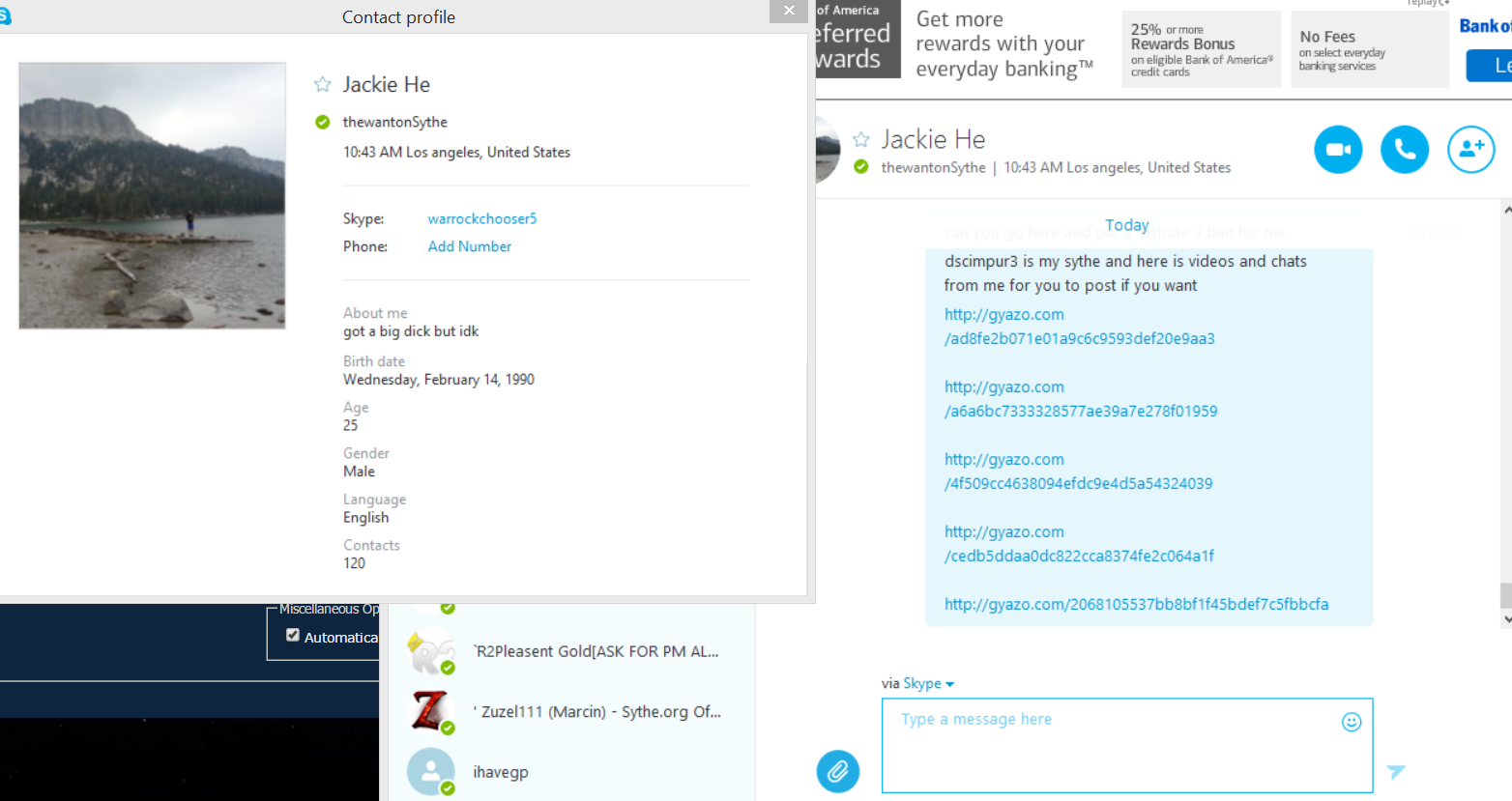1512x801 pixels.
Task: Click the chat scrollbar down arrow
Action: coord(1506,619)
